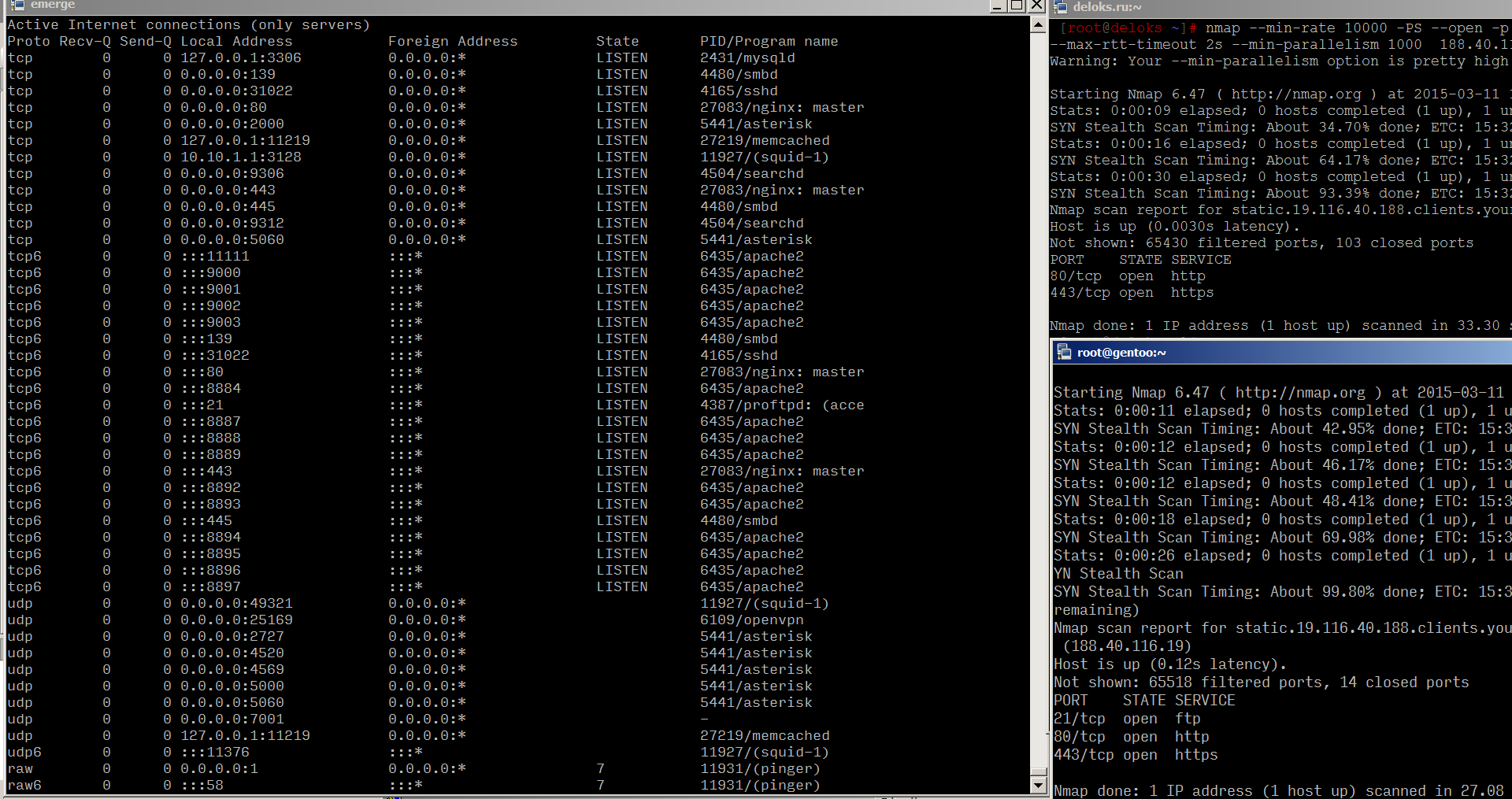1512x799 pixels.
Task: Click the '0.0.0.0:31022' local address
Action: (236, 91)
